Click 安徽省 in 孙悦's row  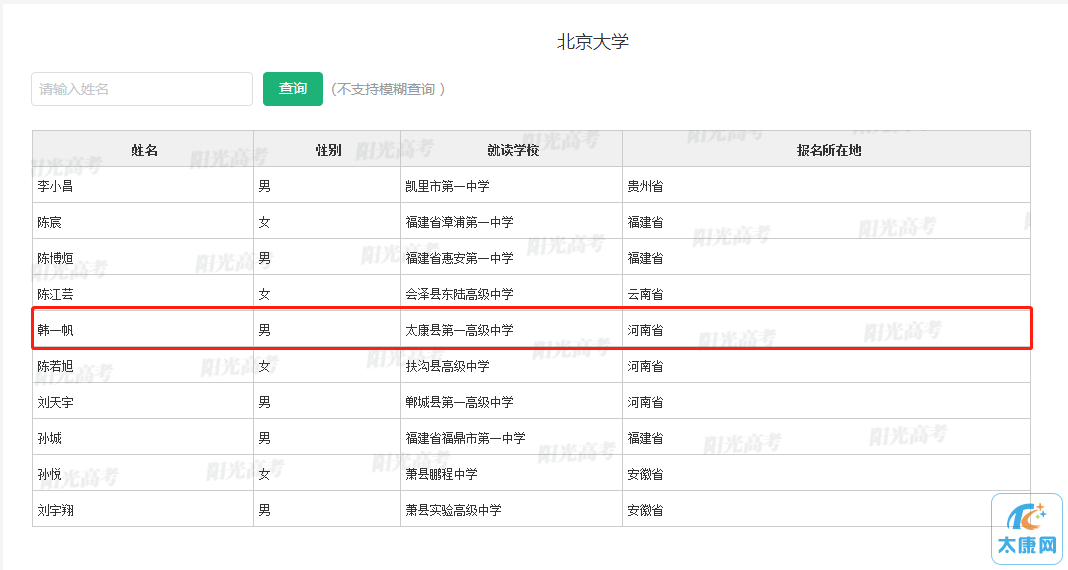(x=645, y=475)
